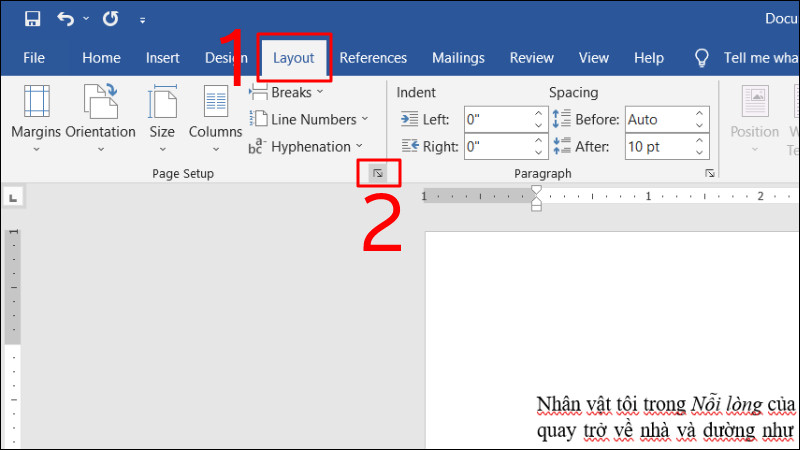The height and width of the screenshot is (450, 800).
Task: Open the Columns tool
Action: (215, 119)
